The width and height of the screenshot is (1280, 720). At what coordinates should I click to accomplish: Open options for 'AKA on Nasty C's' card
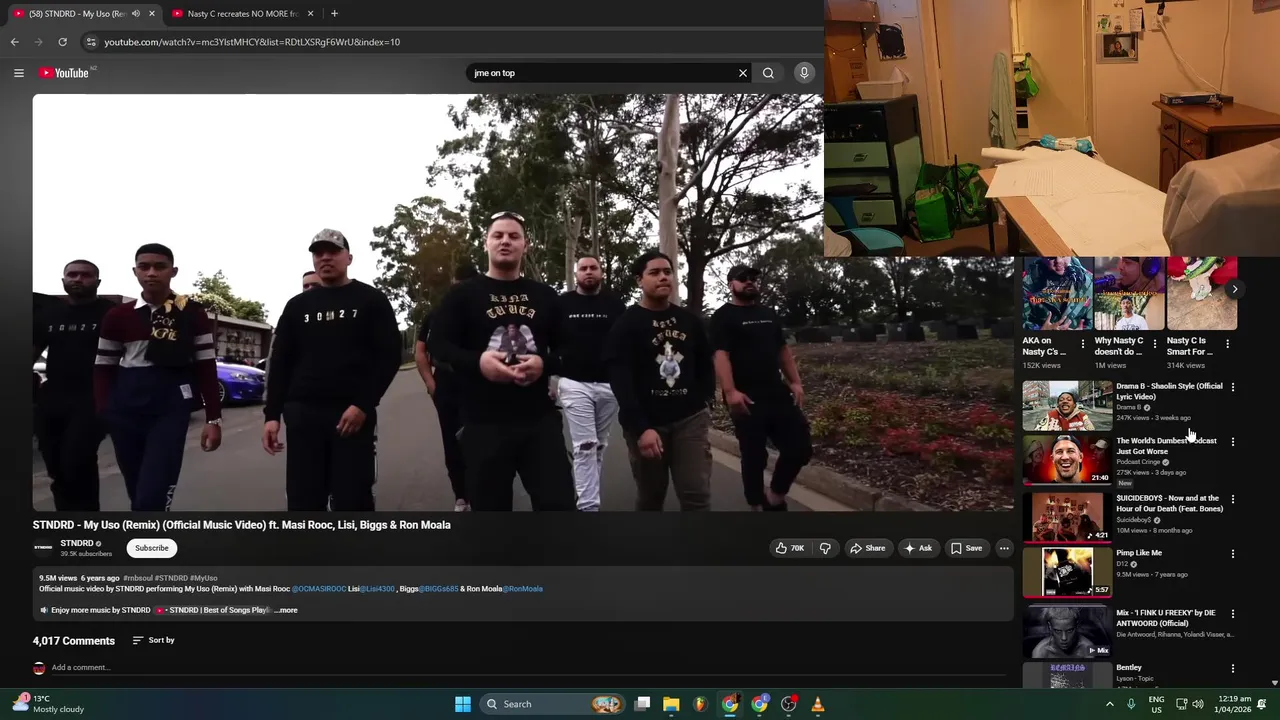click(x=1082, y=344)
